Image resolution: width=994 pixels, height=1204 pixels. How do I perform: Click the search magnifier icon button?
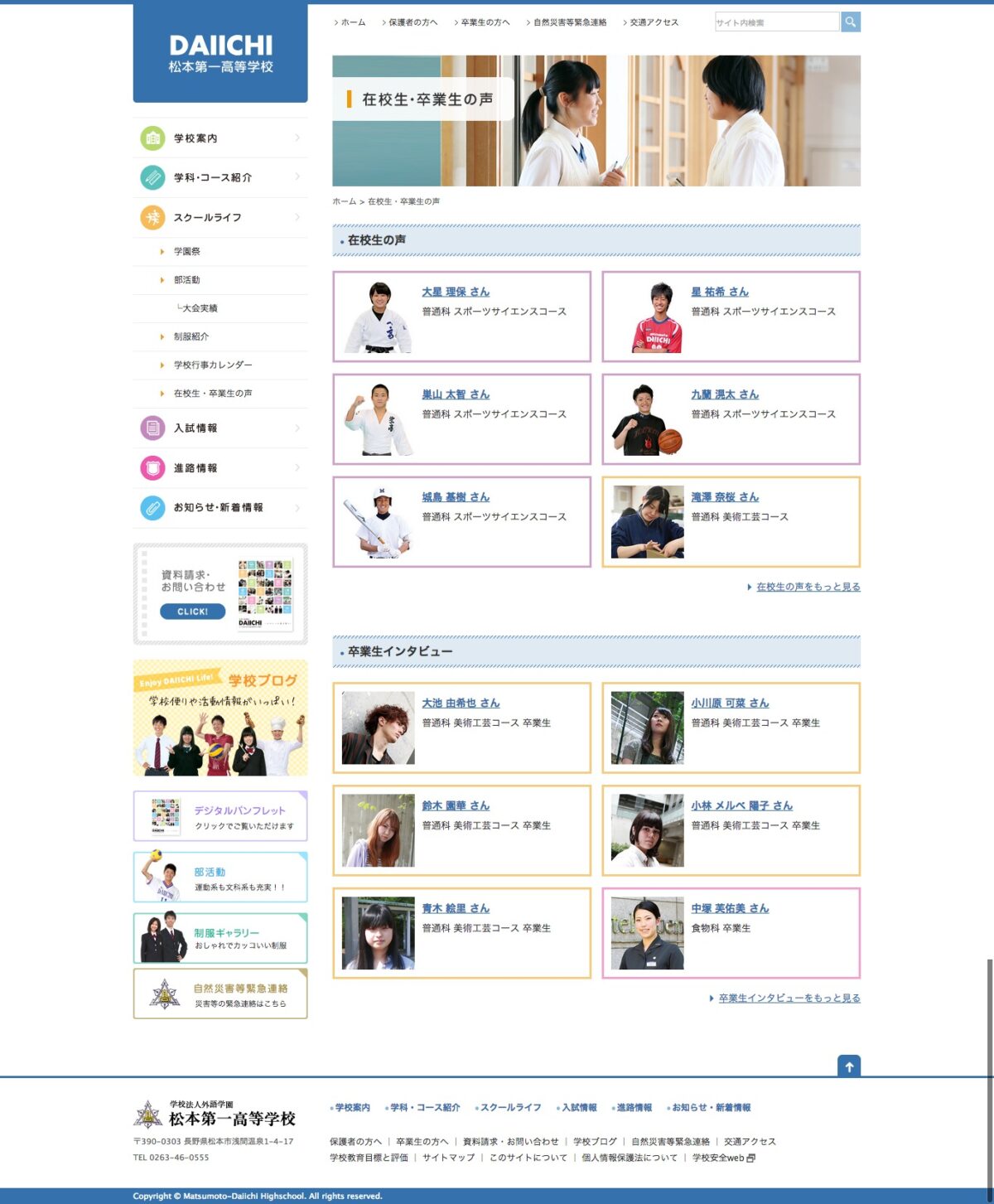(850, 22)
